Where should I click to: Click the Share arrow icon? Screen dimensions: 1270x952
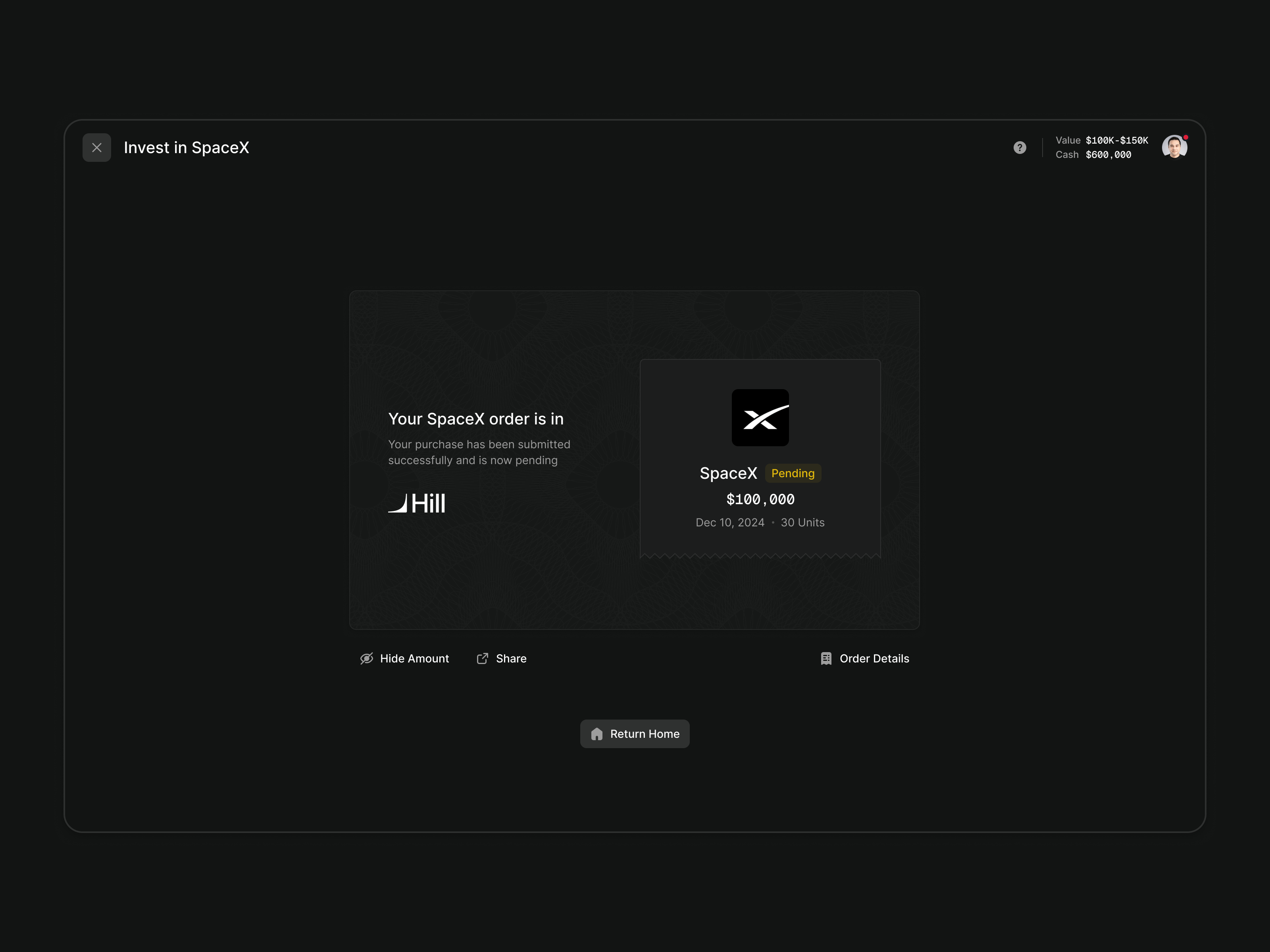[482, 659]
